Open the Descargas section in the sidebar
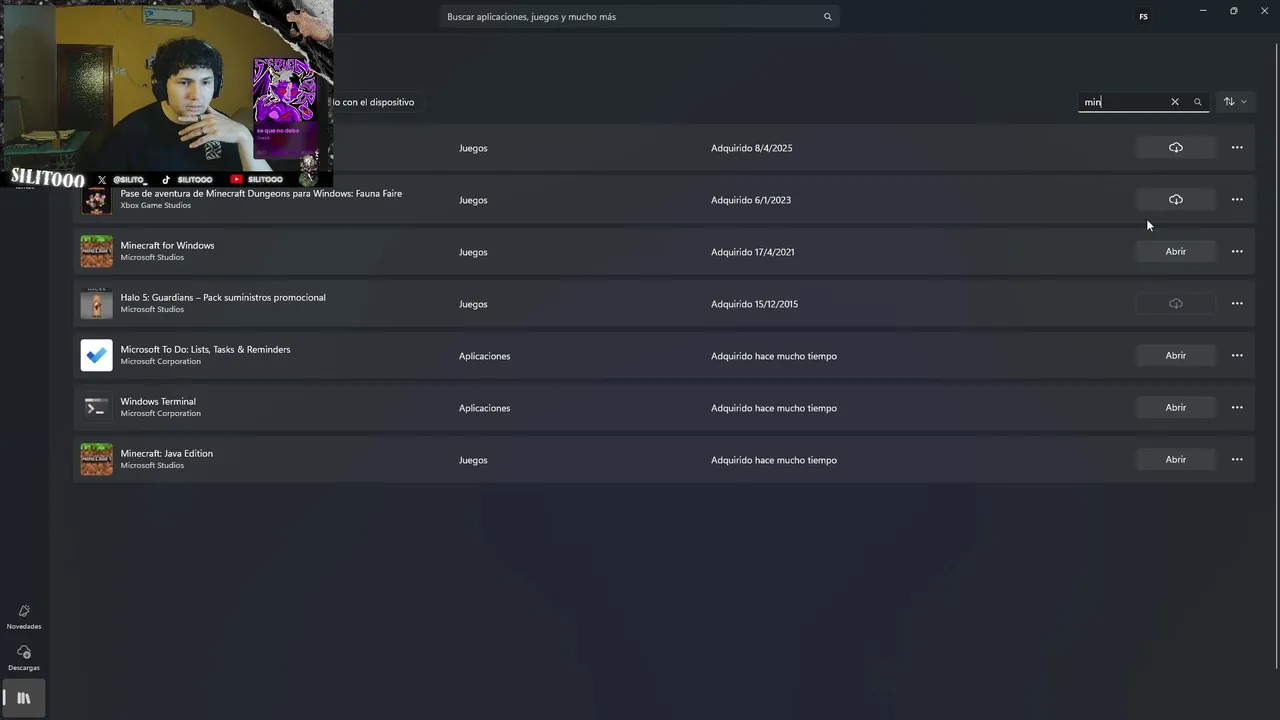Image resolution: width=1280 pixels, height=720 pixels. (24, 658)
